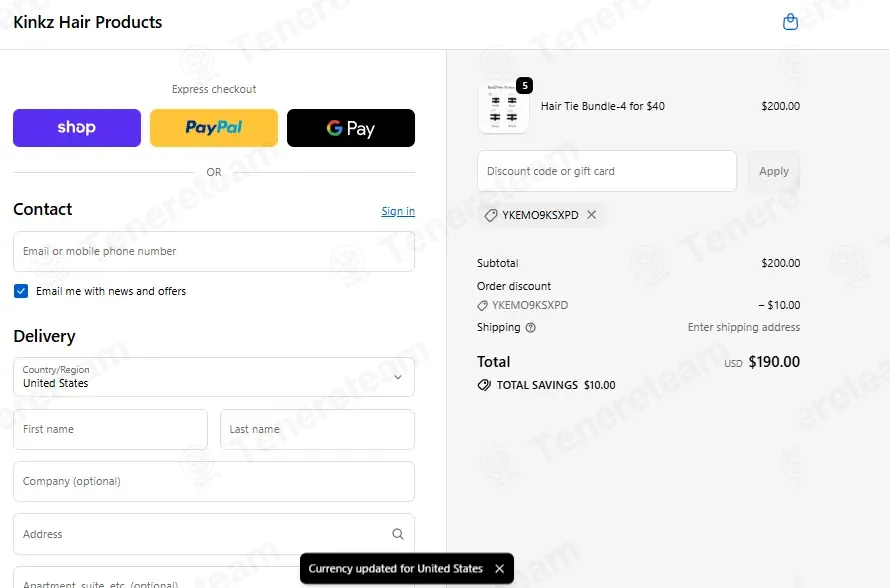The width and height of the screenshot is (890, 588).
Task: Open the Hair Tie Bundle product thumbnail
Action: (503, 107)
